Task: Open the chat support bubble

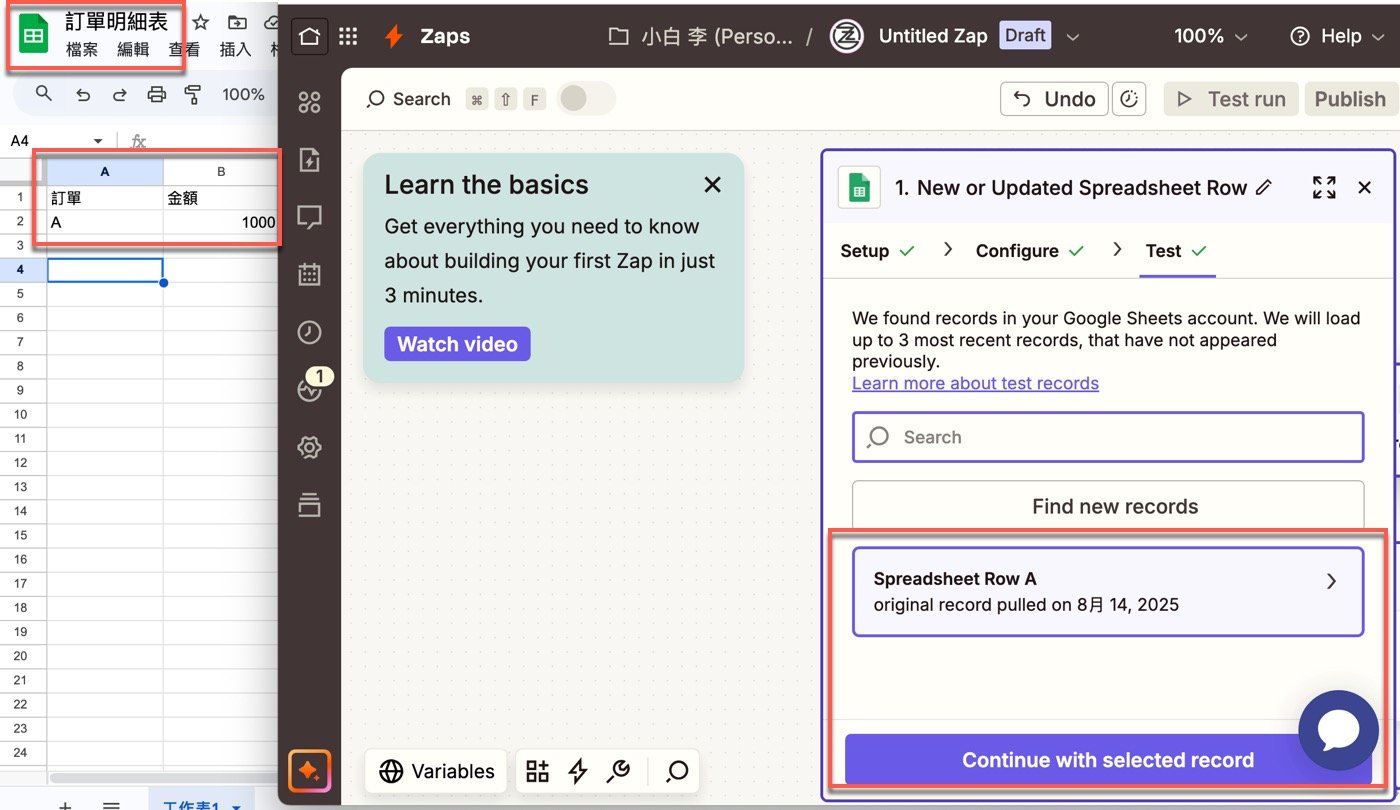Action: pos(1338,731)
